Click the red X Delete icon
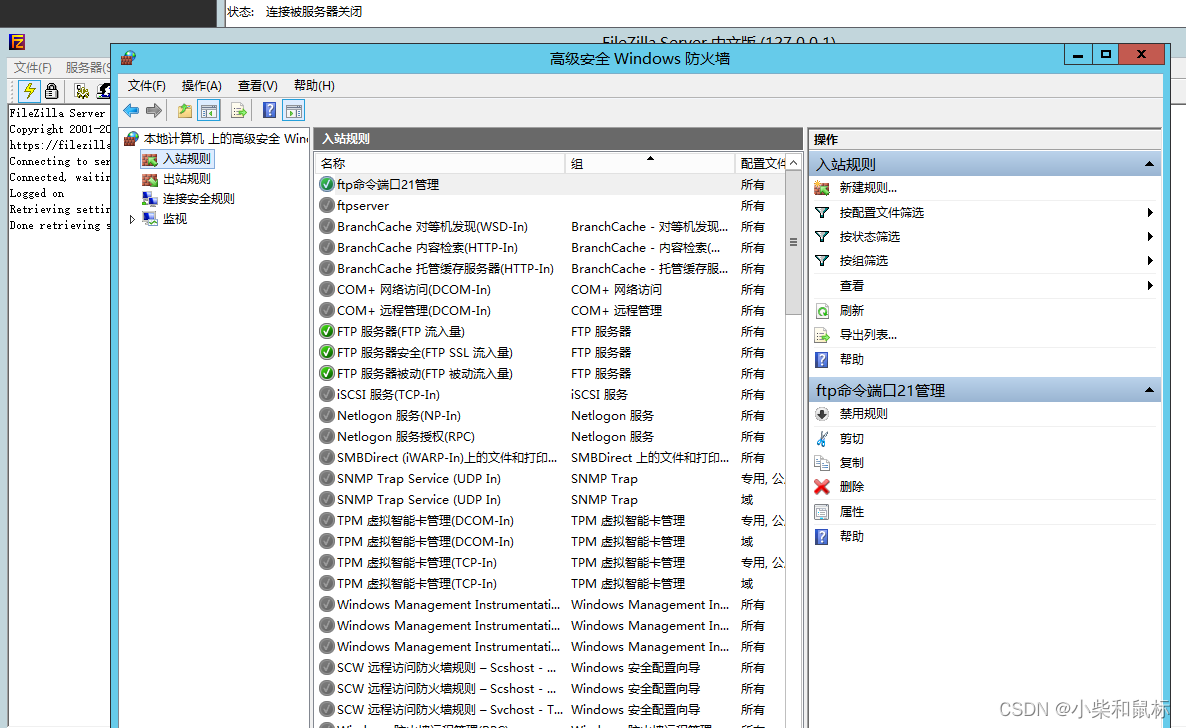Screen dimensions: 1186x728 coord(822,487)
